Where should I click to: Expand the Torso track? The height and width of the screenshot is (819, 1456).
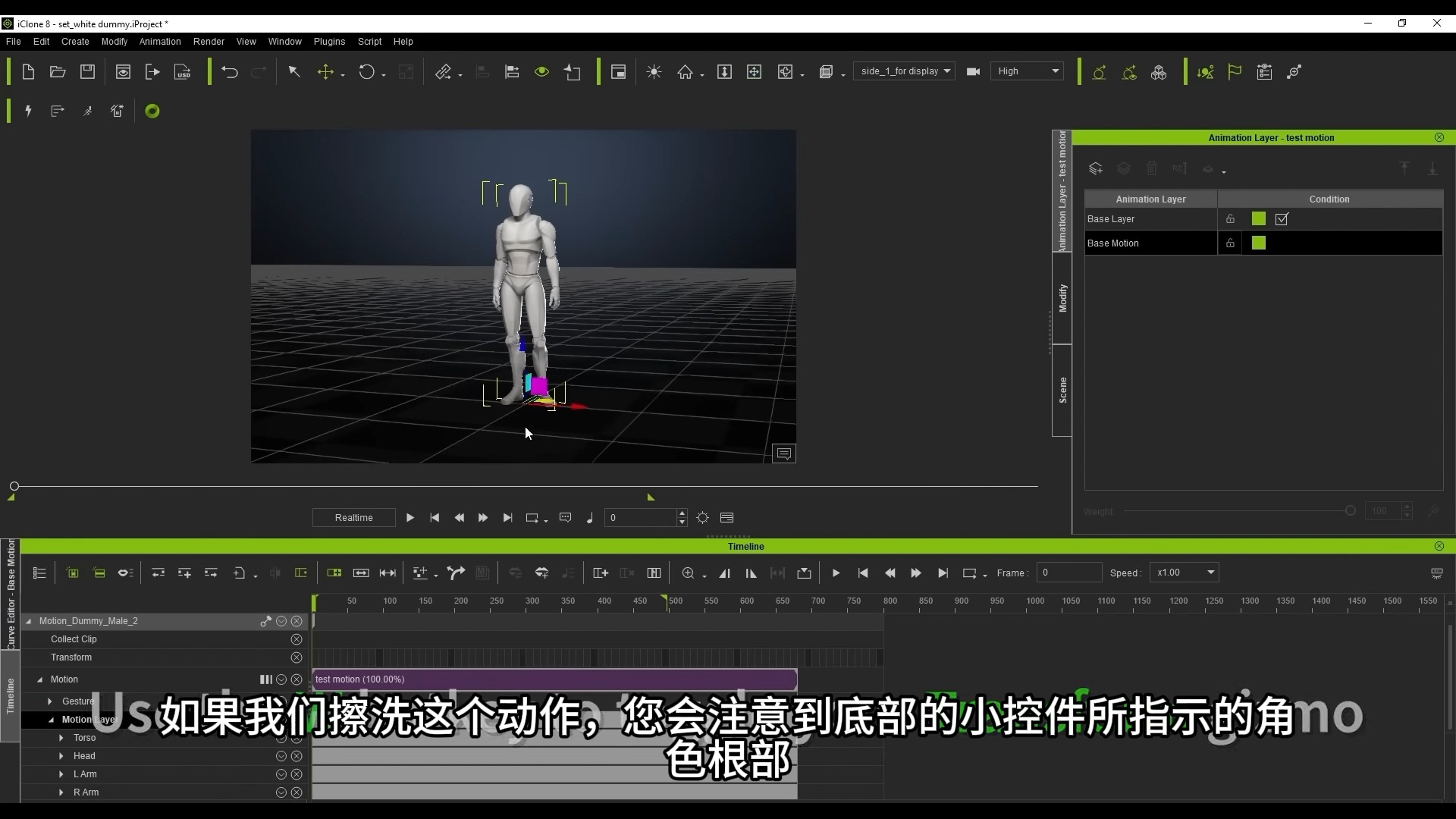coord(61,738)
